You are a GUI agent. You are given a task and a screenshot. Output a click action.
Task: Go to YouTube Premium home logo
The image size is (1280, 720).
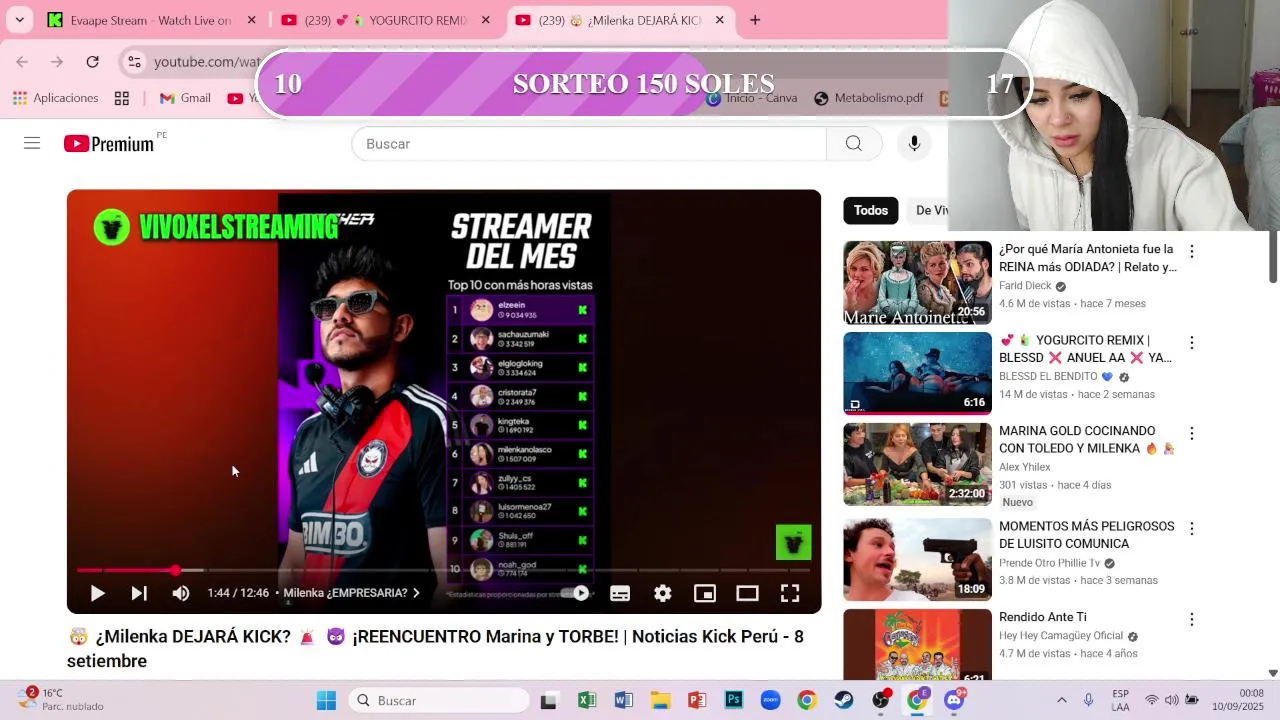(109, 144)
